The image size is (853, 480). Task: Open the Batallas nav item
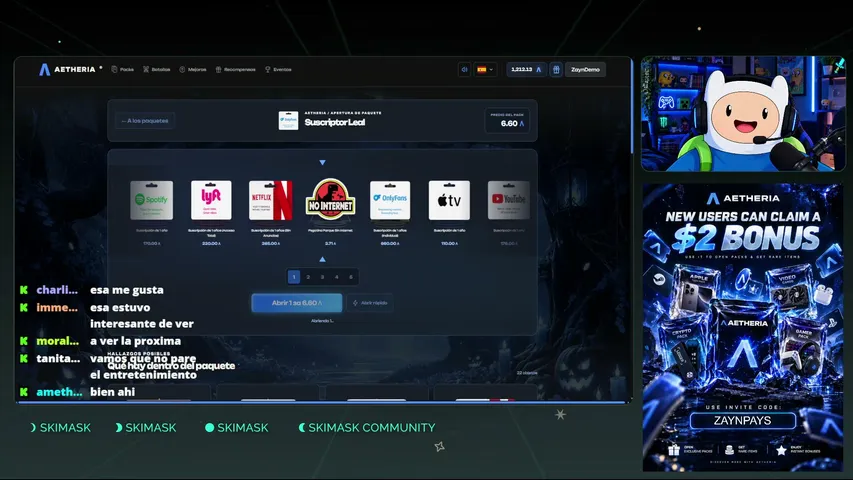point(157,70)
